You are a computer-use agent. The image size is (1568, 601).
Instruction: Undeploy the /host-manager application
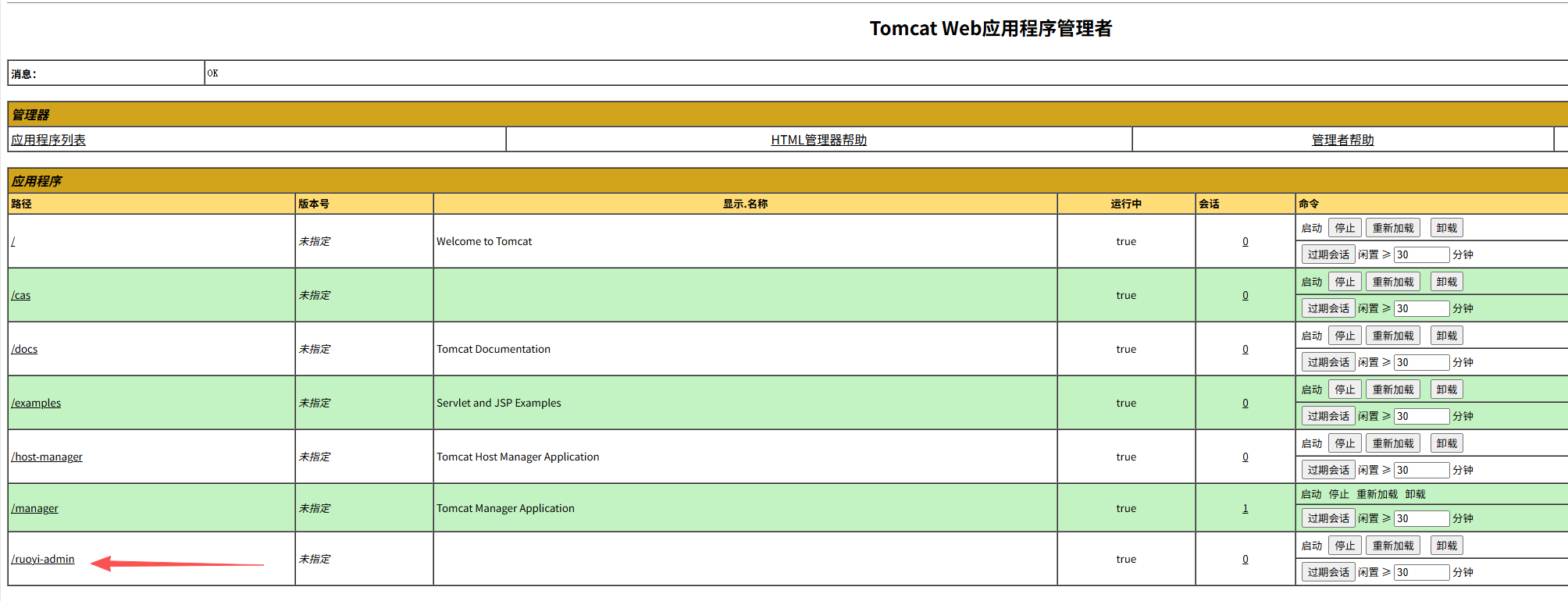click(x=1446, y=443)
